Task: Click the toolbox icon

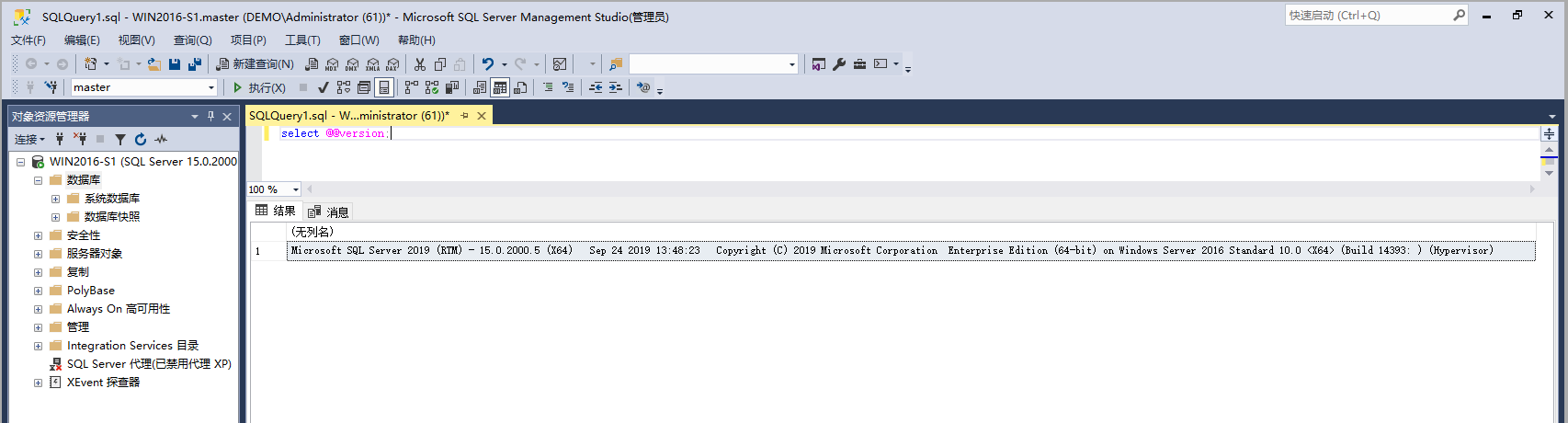Action: pyautogui.click(x=859, y=64)
